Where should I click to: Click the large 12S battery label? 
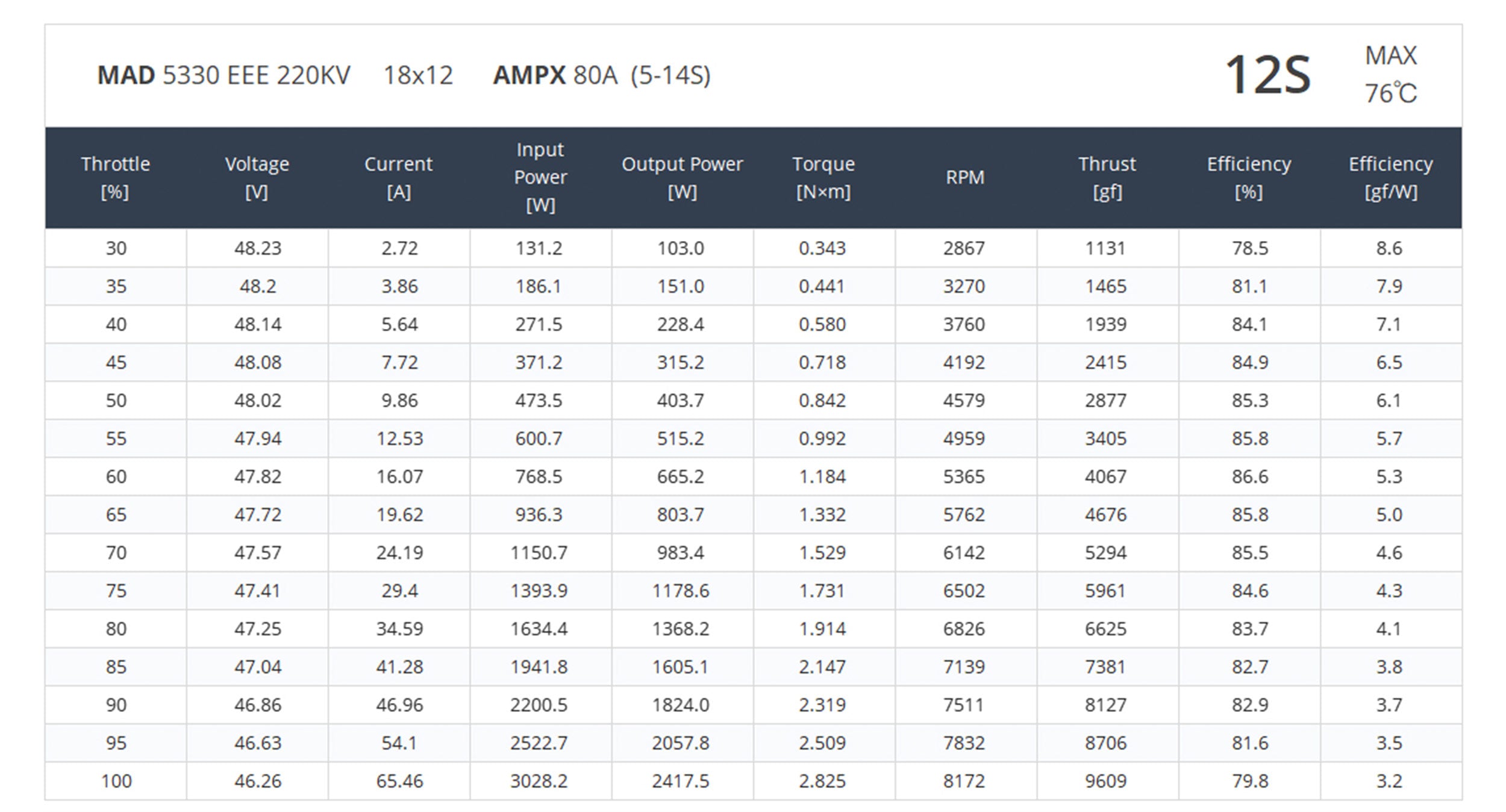pyautogui.click(x=1268, y=75)
